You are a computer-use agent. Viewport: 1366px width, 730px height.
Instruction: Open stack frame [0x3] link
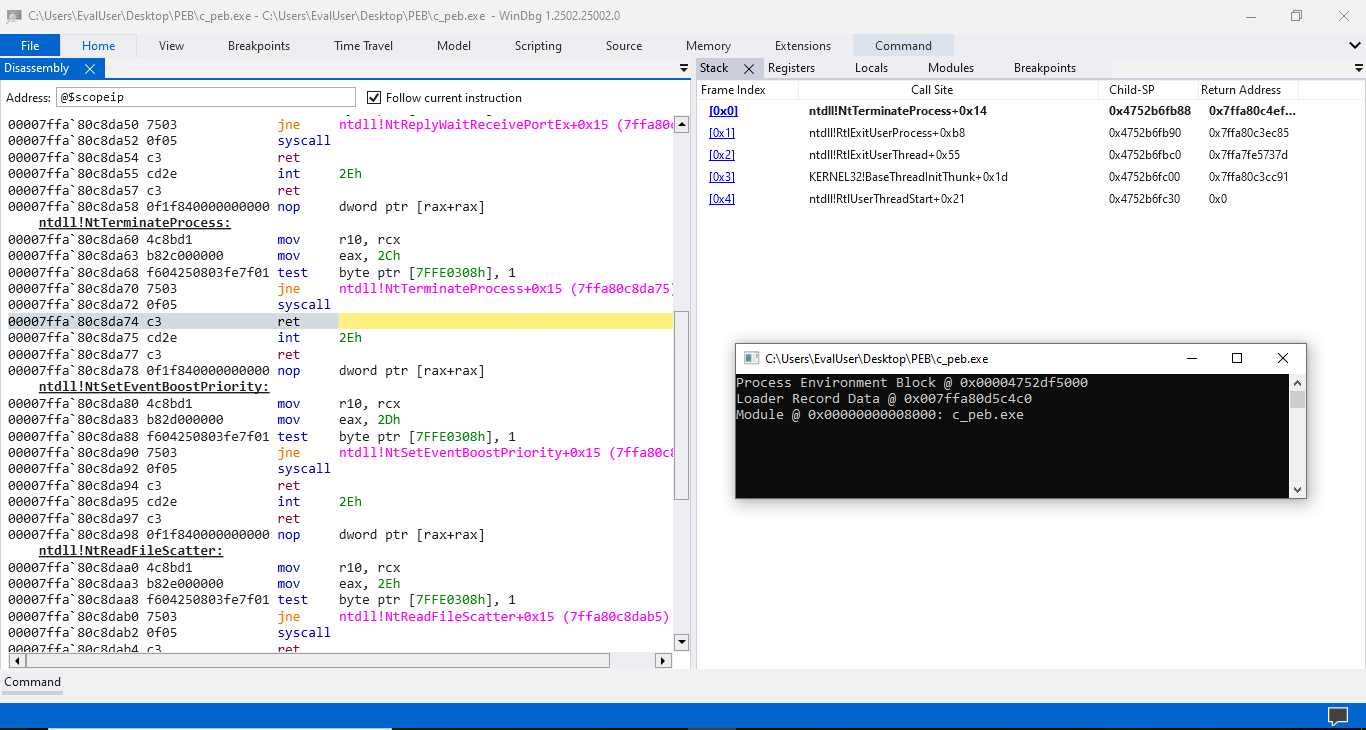pyautogui.click(x=722, y=177)
